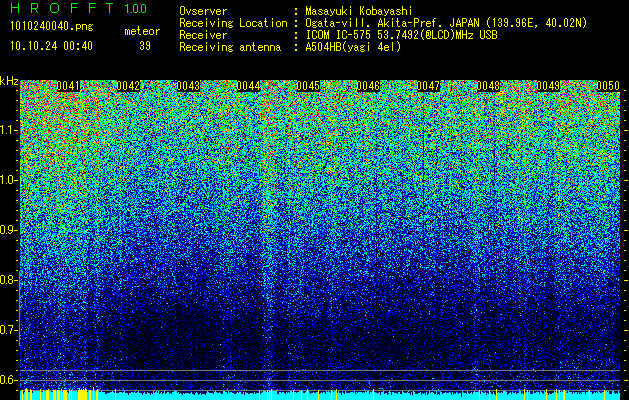Click the 1.1 frequency axis label

coord(9,130)
